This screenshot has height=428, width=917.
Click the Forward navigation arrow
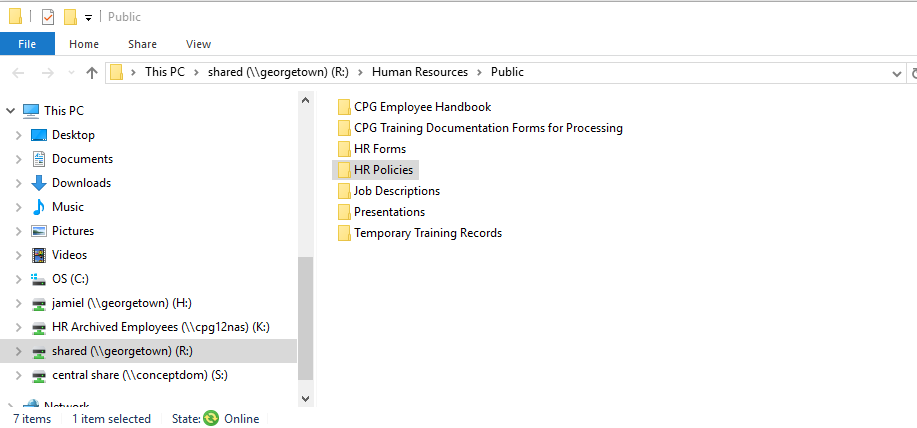(48, 73)
